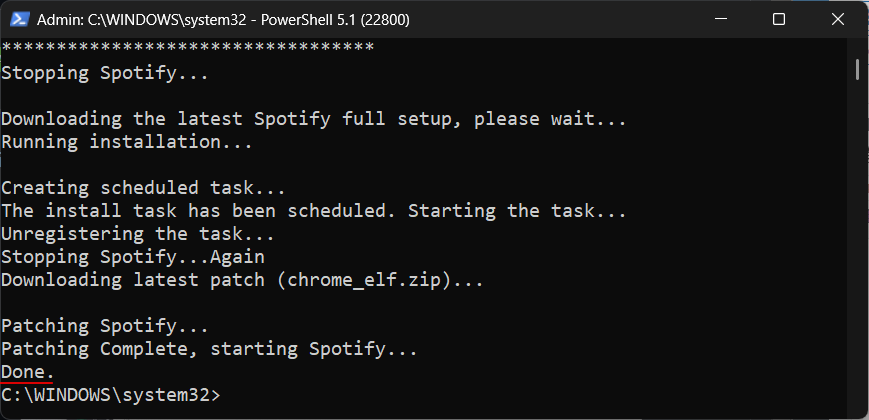Click the row of asterisks at the top

point(187,47)
